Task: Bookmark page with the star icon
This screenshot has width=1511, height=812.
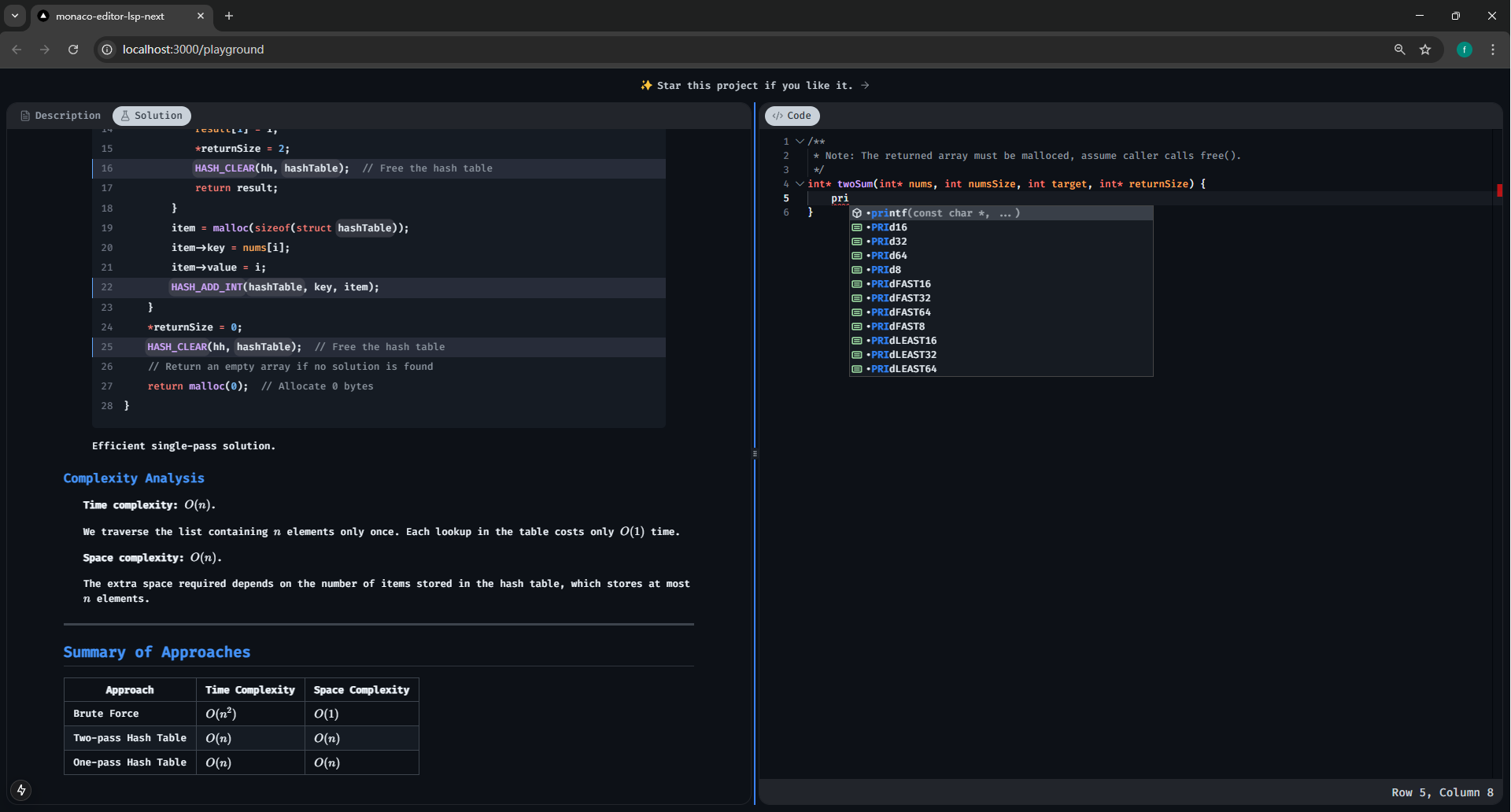Action: [1425, 50]
